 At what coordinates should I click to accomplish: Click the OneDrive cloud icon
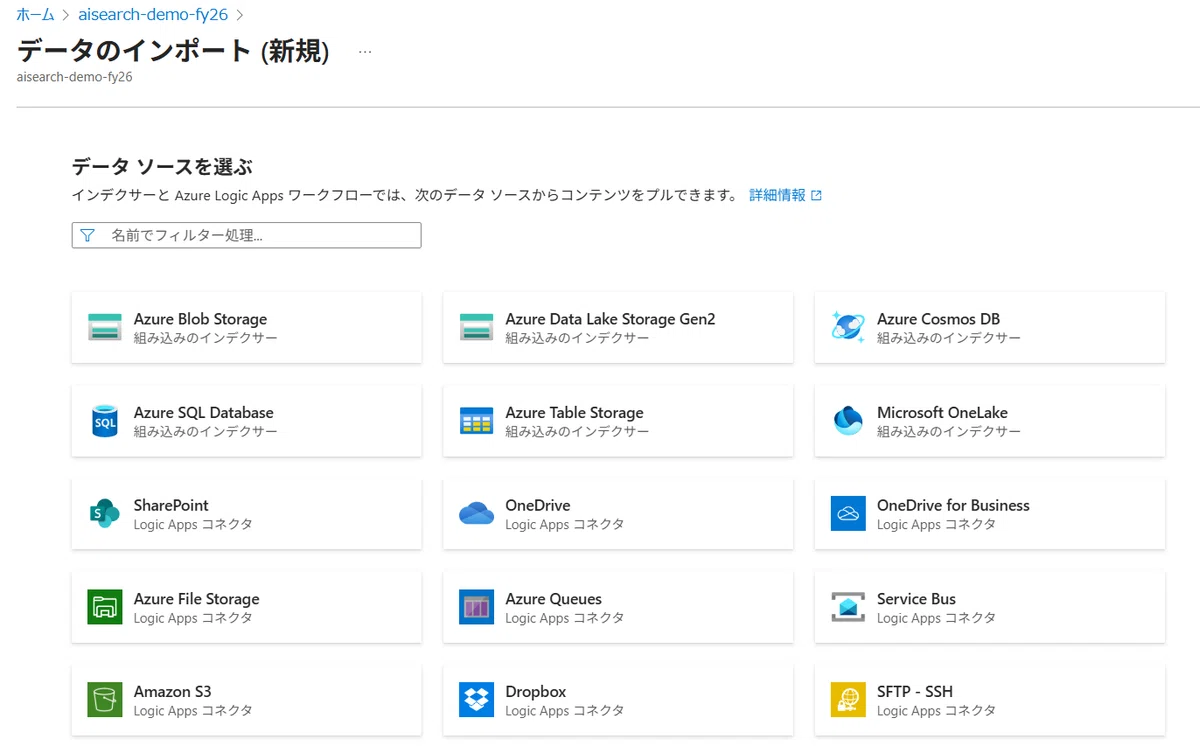tap(476, 514)
